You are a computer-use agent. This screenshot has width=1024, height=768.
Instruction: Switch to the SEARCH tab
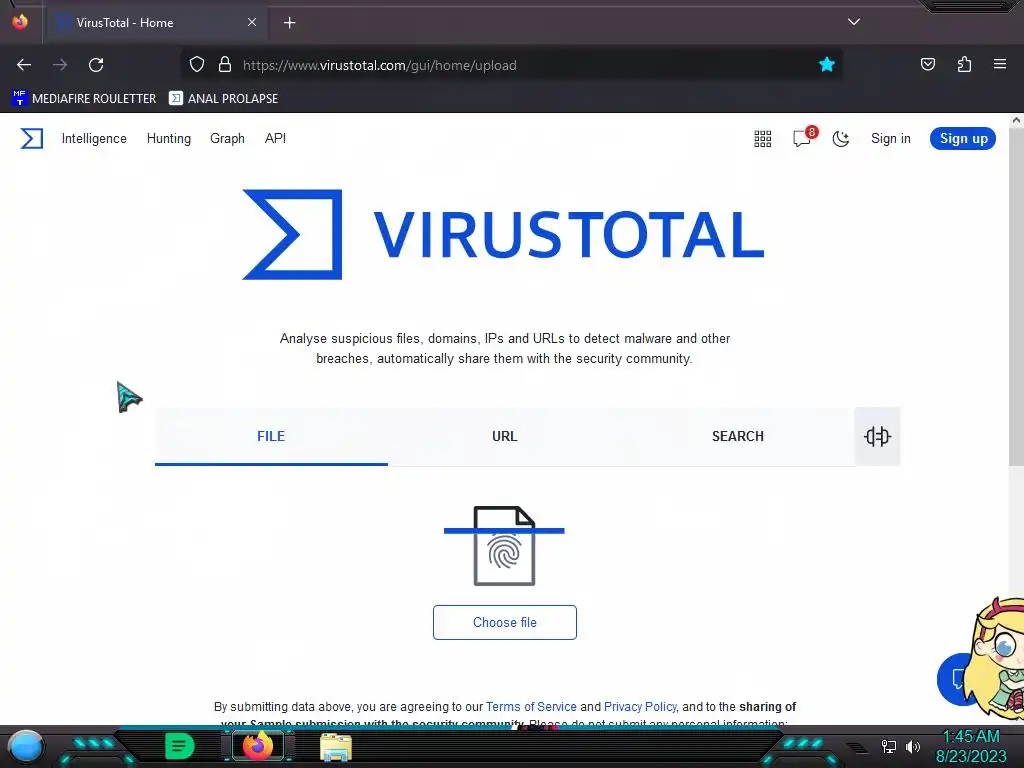737,436
